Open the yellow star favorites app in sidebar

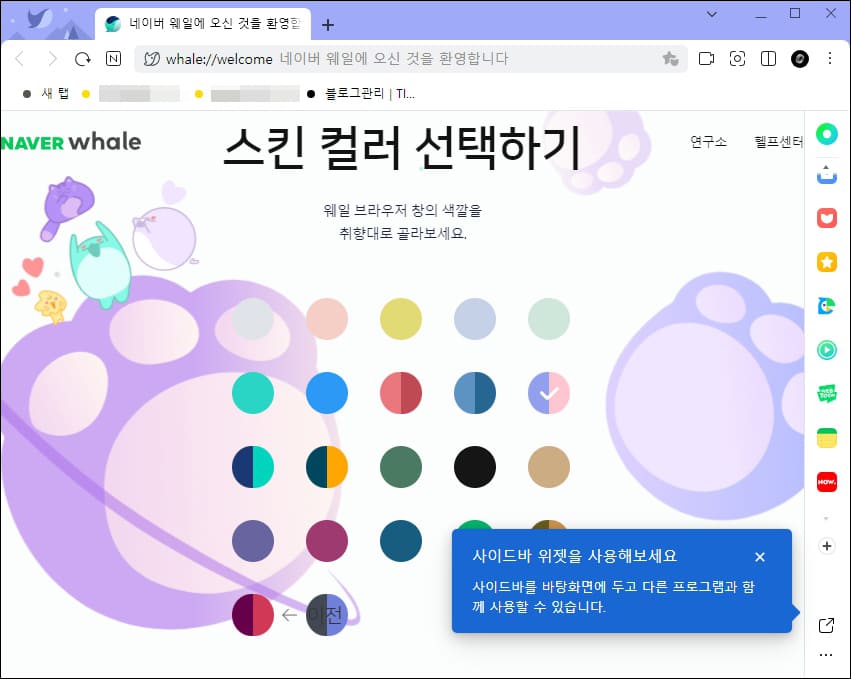coord(826,262)
